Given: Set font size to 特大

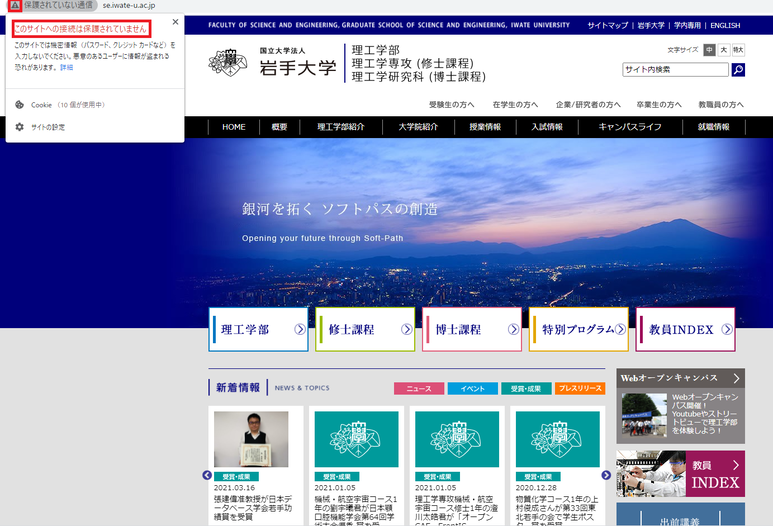Looking at the screenshot, I should click(x=738, y=50).
